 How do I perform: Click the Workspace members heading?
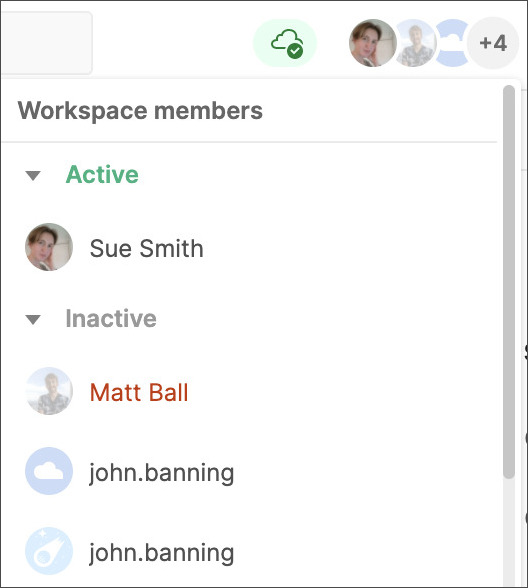(140, 111)
